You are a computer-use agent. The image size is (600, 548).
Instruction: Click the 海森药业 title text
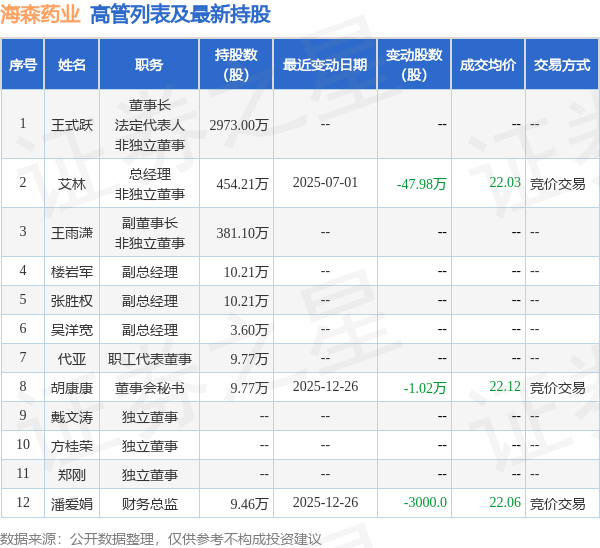(x=40, y=15)
